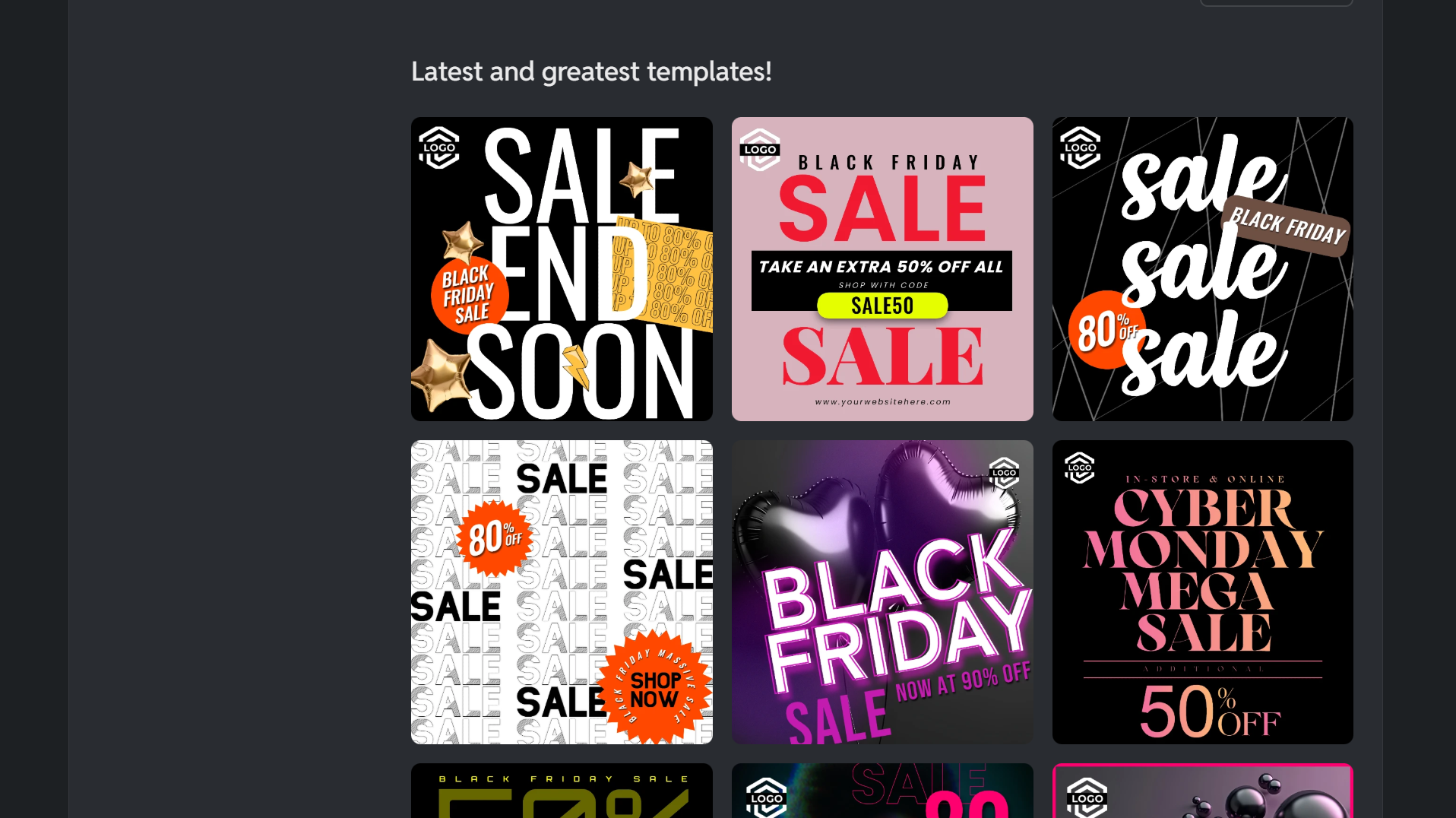Open the pink Black Friday SALE50 template
This screenshot has height=818, width=1456.
click(882, 268)
